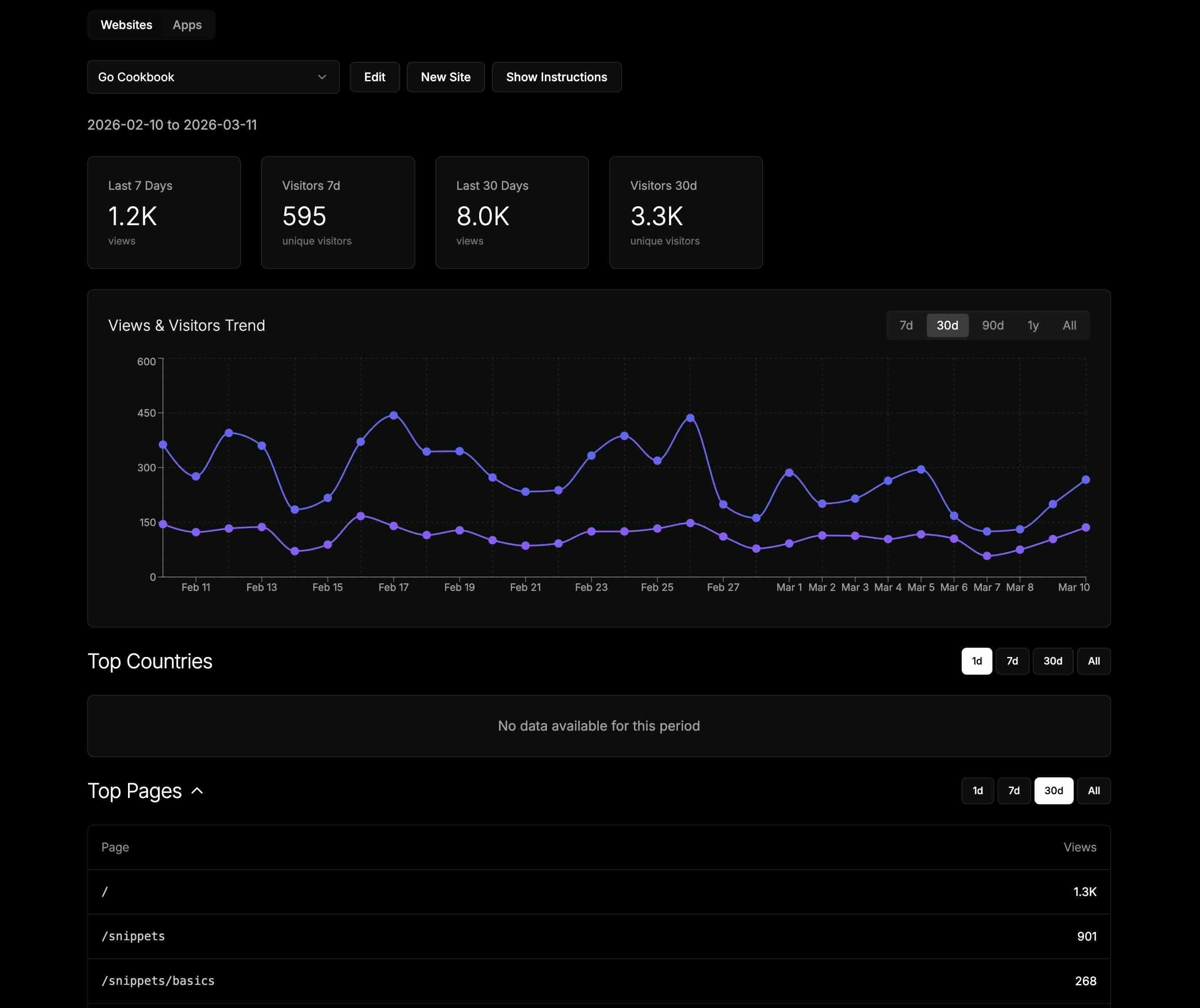Switch to the Websites tab
This screenshot has width=1200, height=1008.
point(126,24)
